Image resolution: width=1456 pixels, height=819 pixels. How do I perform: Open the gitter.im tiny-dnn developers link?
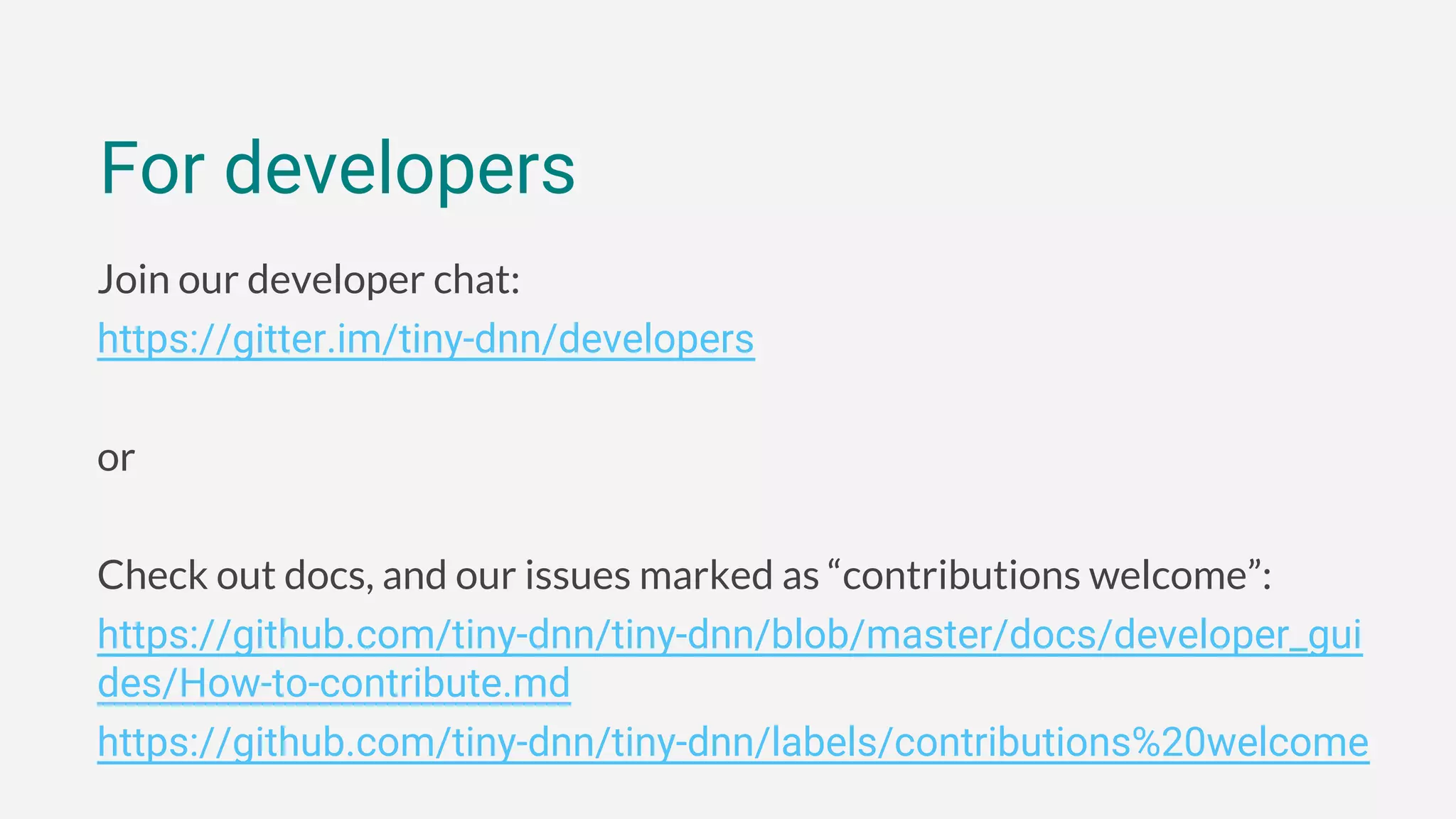[426, 340]
